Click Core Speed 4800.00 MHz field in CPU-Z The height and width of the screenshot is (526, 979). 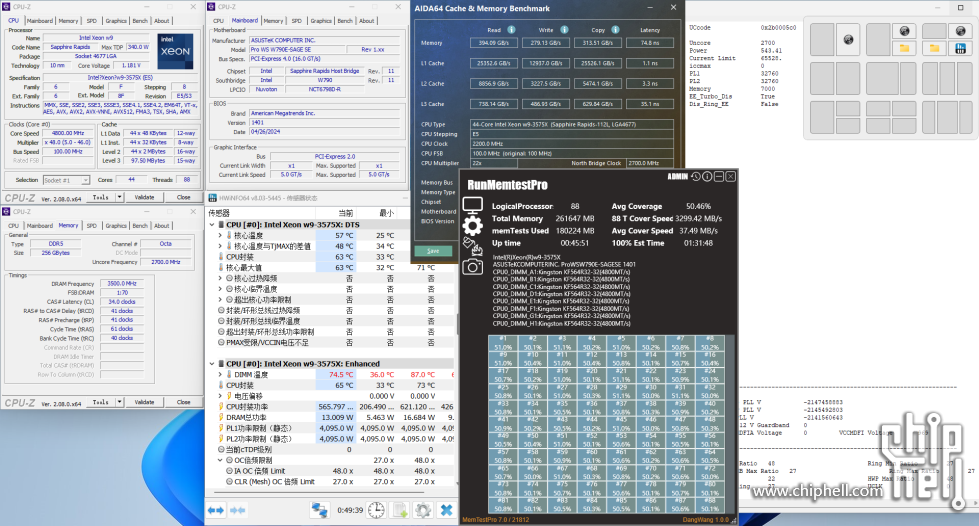tap(67, 133)
